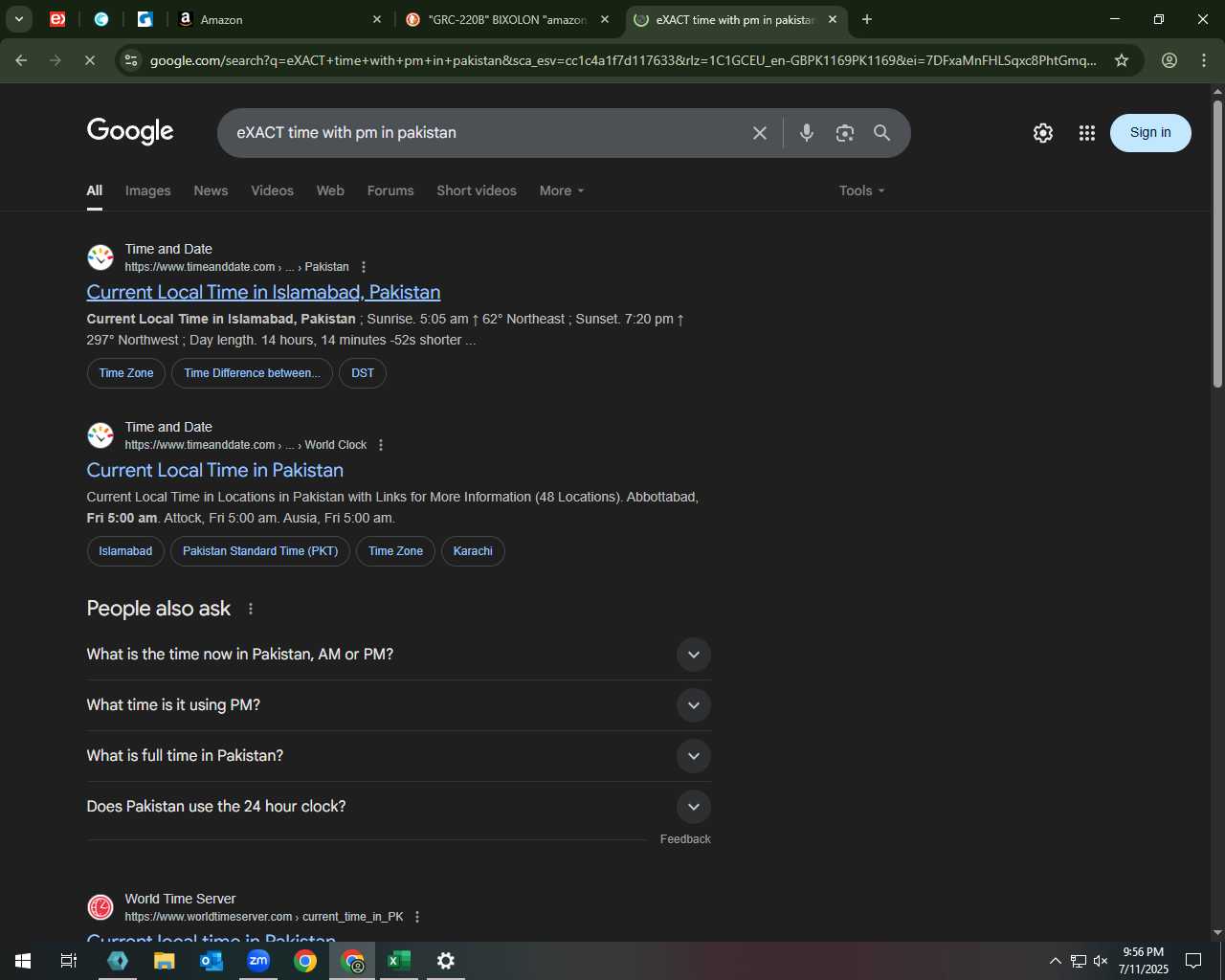Image resolution: width=1225 pixels, height=980 pixels.
Task: Open more options for World Time Server result
Action: (417, 917)
